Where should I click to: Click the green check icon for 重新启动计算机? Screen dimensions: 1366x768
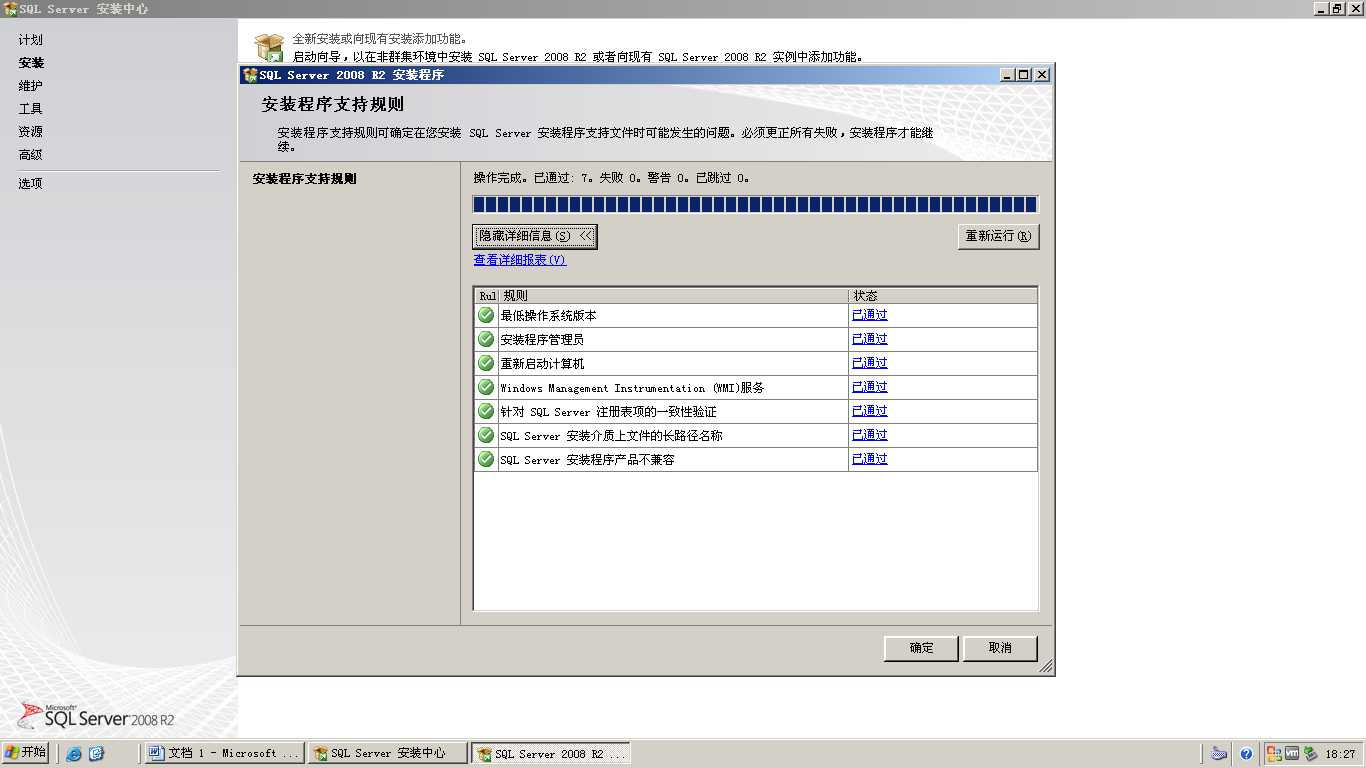click(x=486, y=363)
